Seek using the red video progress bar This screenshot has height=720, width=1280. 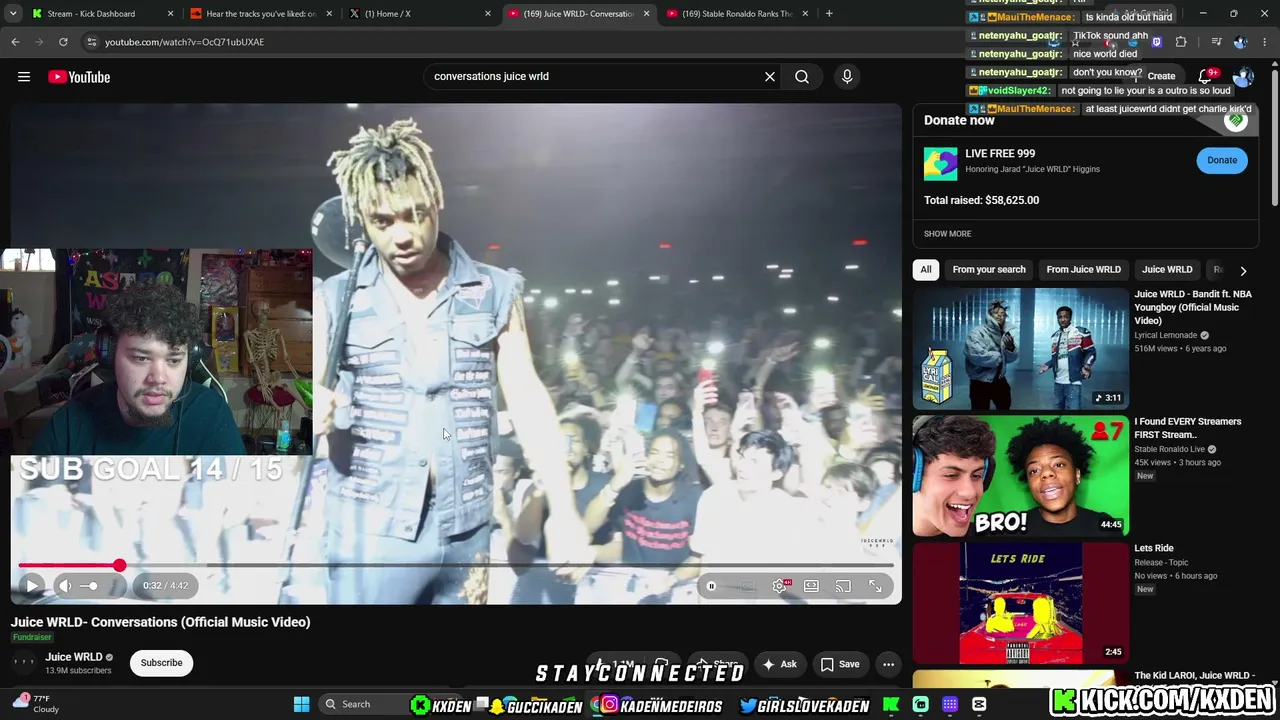coord(456,566)
